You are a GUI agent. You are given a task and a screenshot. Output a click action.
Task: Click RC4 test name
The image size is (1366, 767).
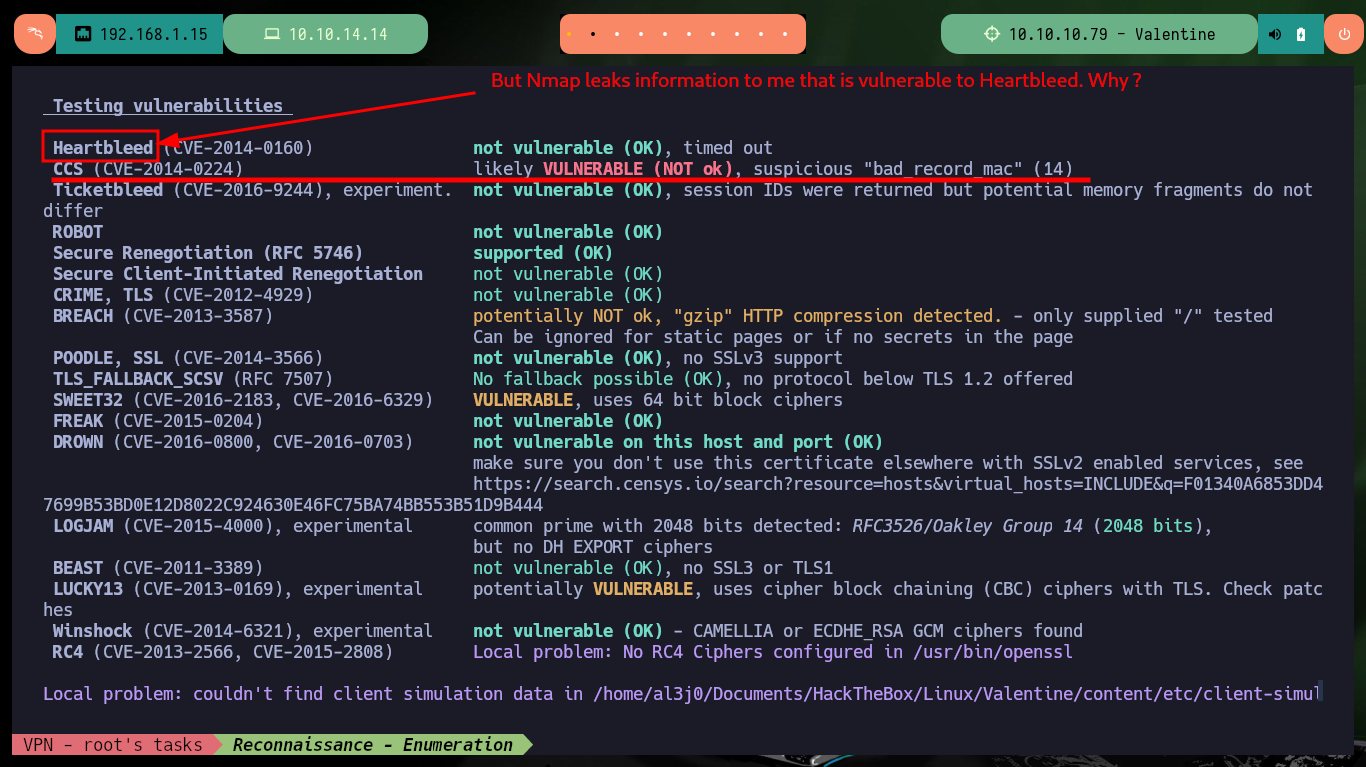[68, 652]
